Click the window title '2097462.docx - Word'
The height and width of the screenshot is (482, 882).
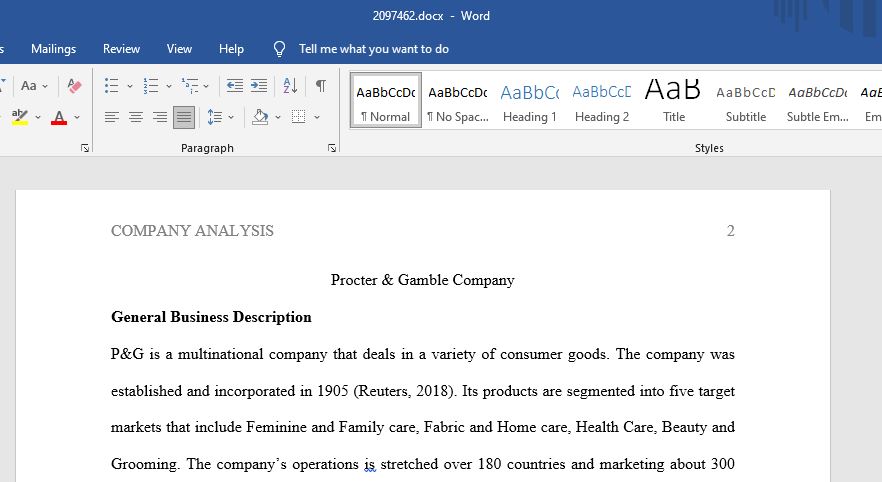coord(431,16)
